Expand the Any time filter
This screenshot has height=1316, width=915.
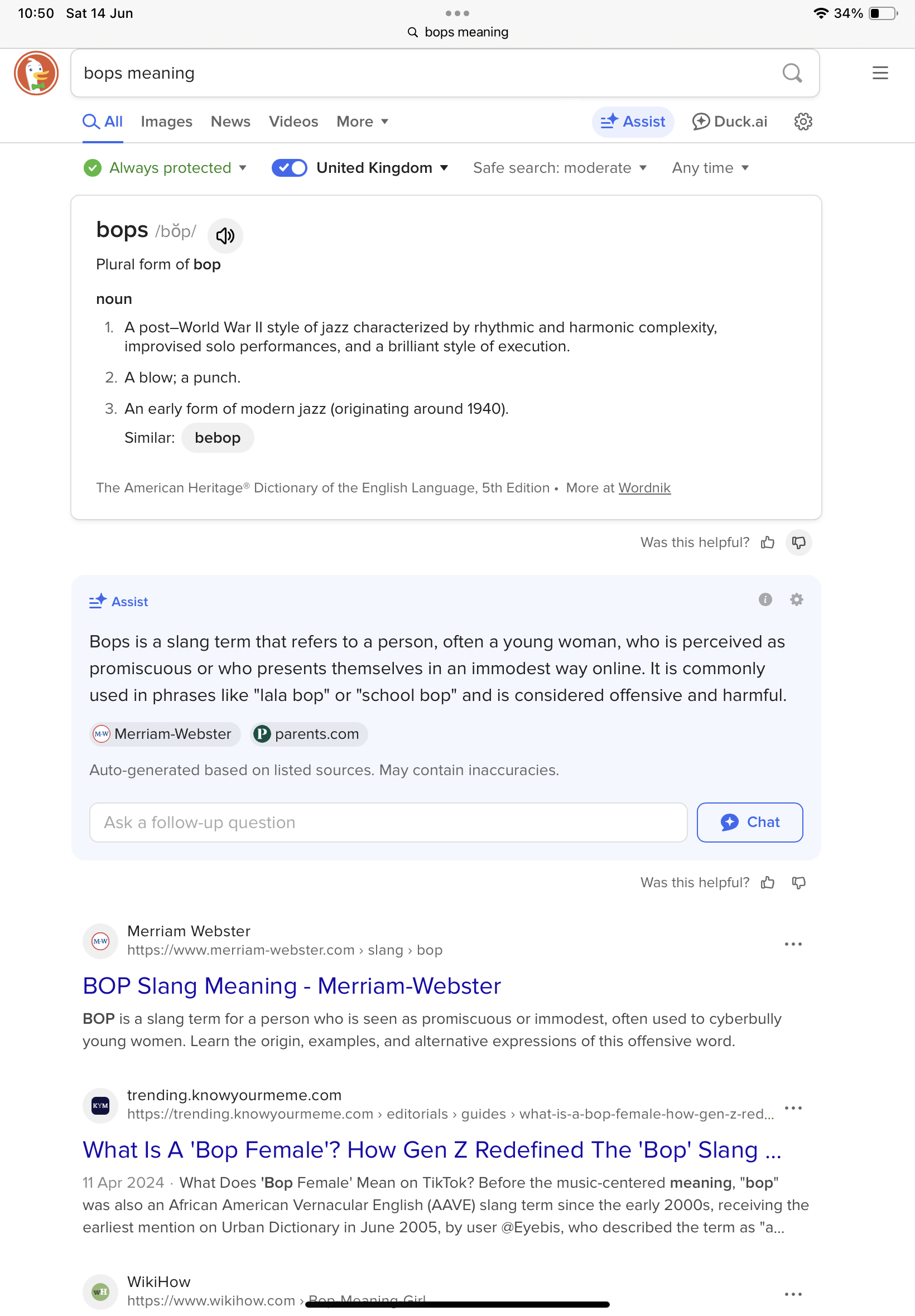[x=710, y=168]
